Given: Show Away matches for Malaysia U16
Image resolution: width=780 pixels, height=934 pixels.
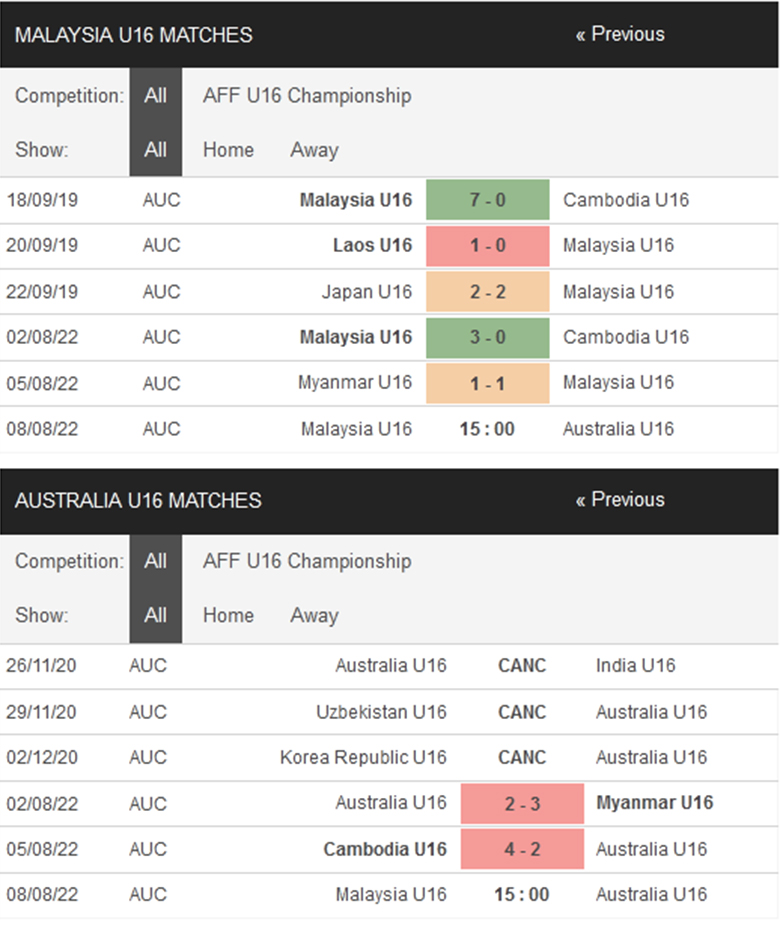Looking at the screenshot, I should point(314,150).
